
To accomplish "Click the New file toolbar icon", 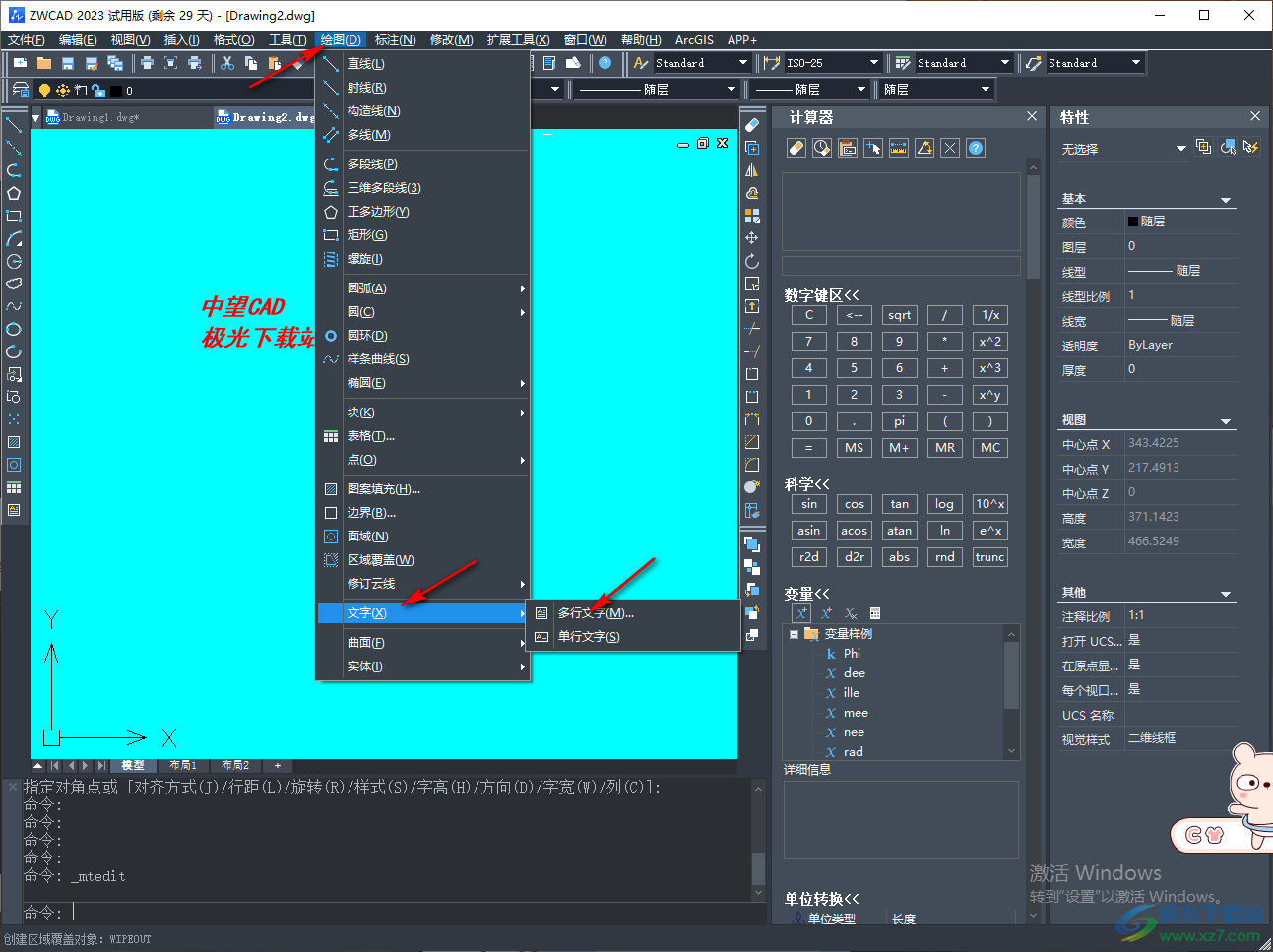I will (x=20, y=63).
